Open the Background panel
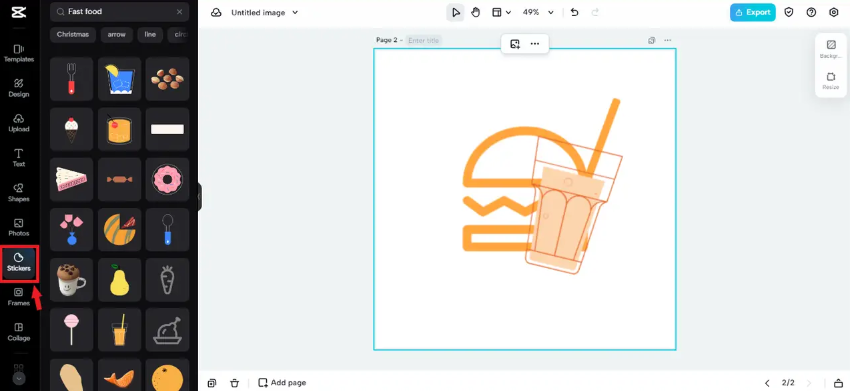 [x=830, y=49]
